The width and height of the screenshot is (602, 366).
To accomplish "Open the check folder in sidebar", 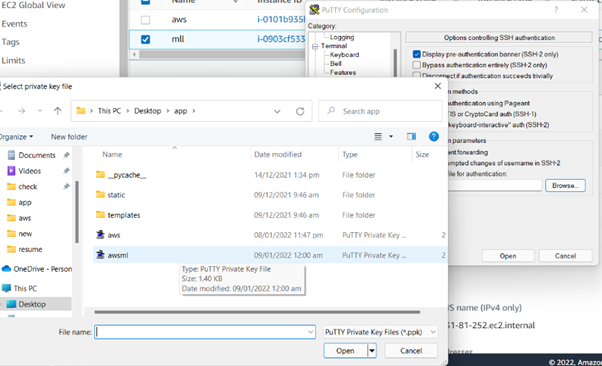I will click(x=28, y=187).
